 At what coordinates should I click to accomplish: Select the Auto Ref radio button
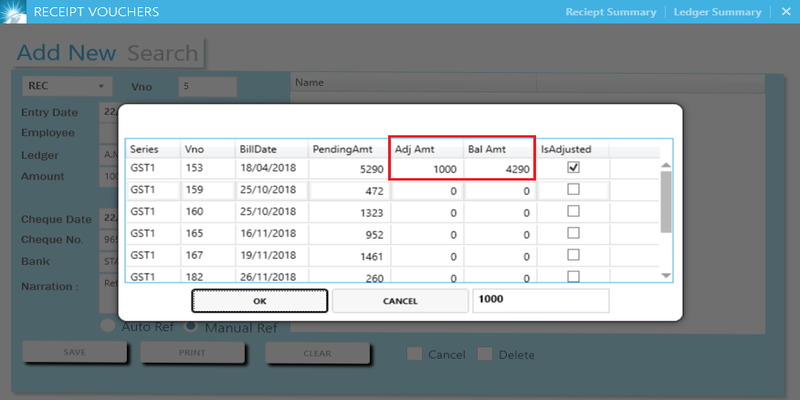point(108,326)
